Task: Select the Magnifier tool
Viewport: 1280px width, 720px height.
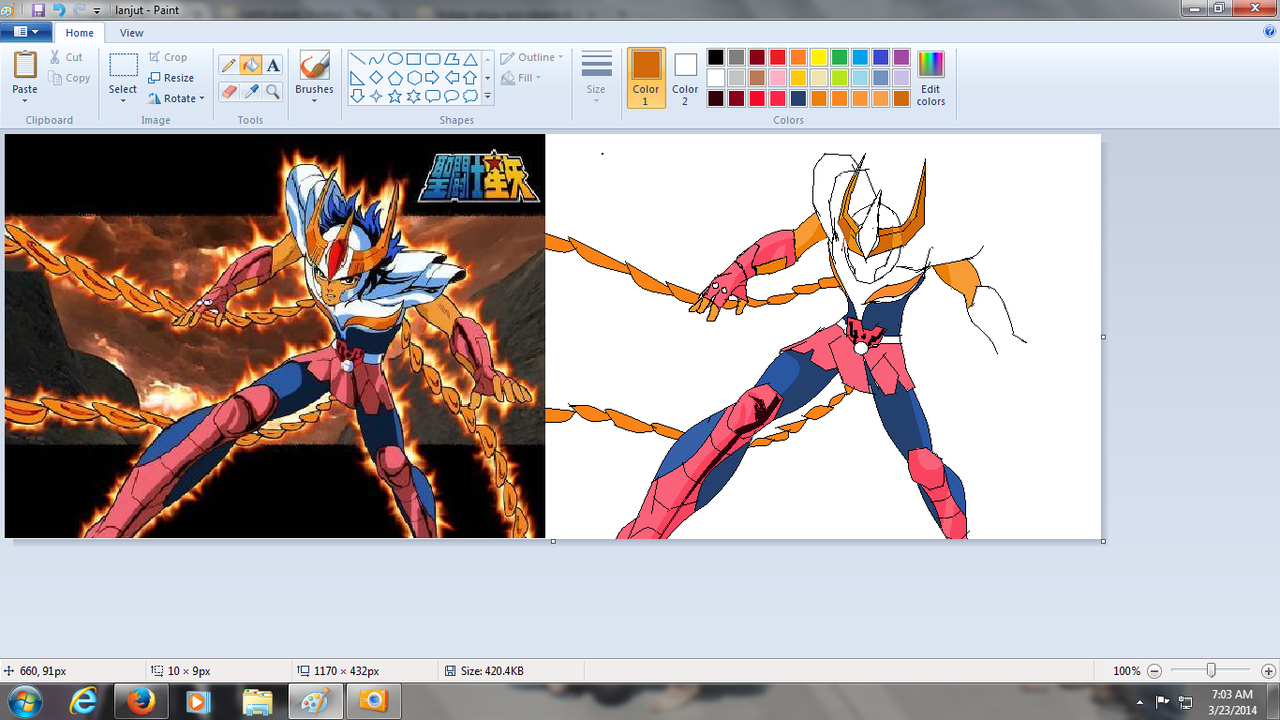Action: tap(273, 91)
